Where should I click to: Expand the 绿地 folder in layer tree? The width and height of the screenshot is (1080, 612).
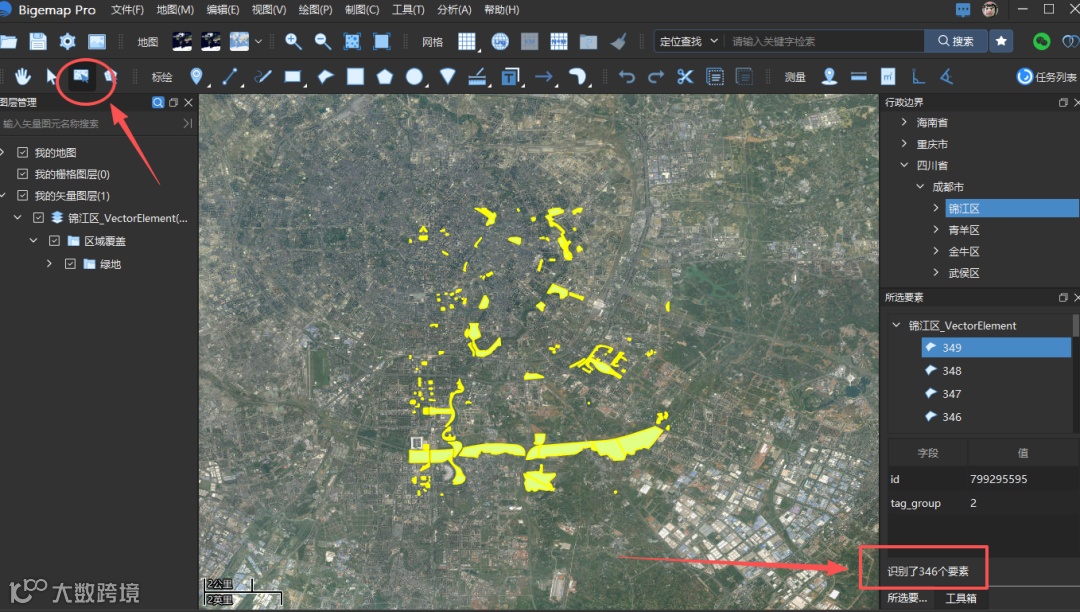click(x=49, y=264)
